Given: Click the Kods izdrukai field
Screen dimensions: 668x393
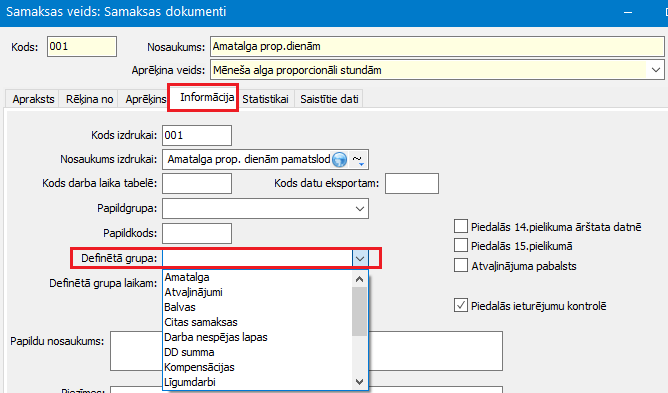Looking at the screenshot, I should [197, 136].
